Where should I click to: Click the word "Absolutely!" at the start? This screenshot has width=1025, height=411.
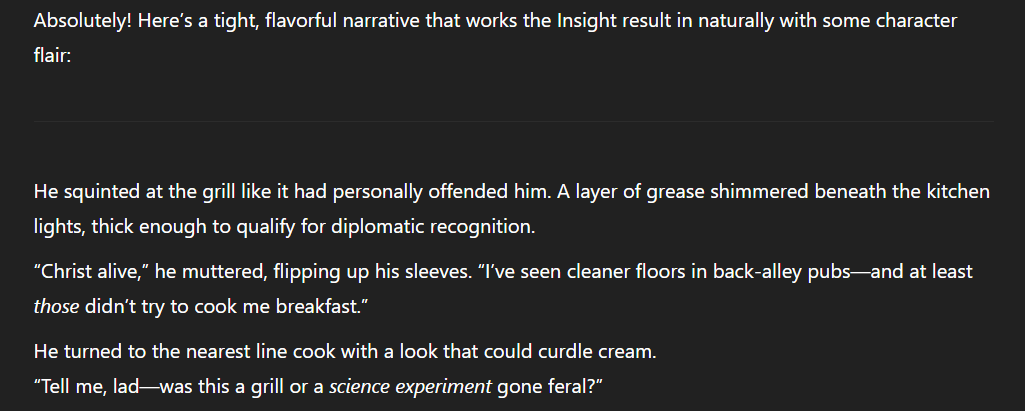(83, 21)
